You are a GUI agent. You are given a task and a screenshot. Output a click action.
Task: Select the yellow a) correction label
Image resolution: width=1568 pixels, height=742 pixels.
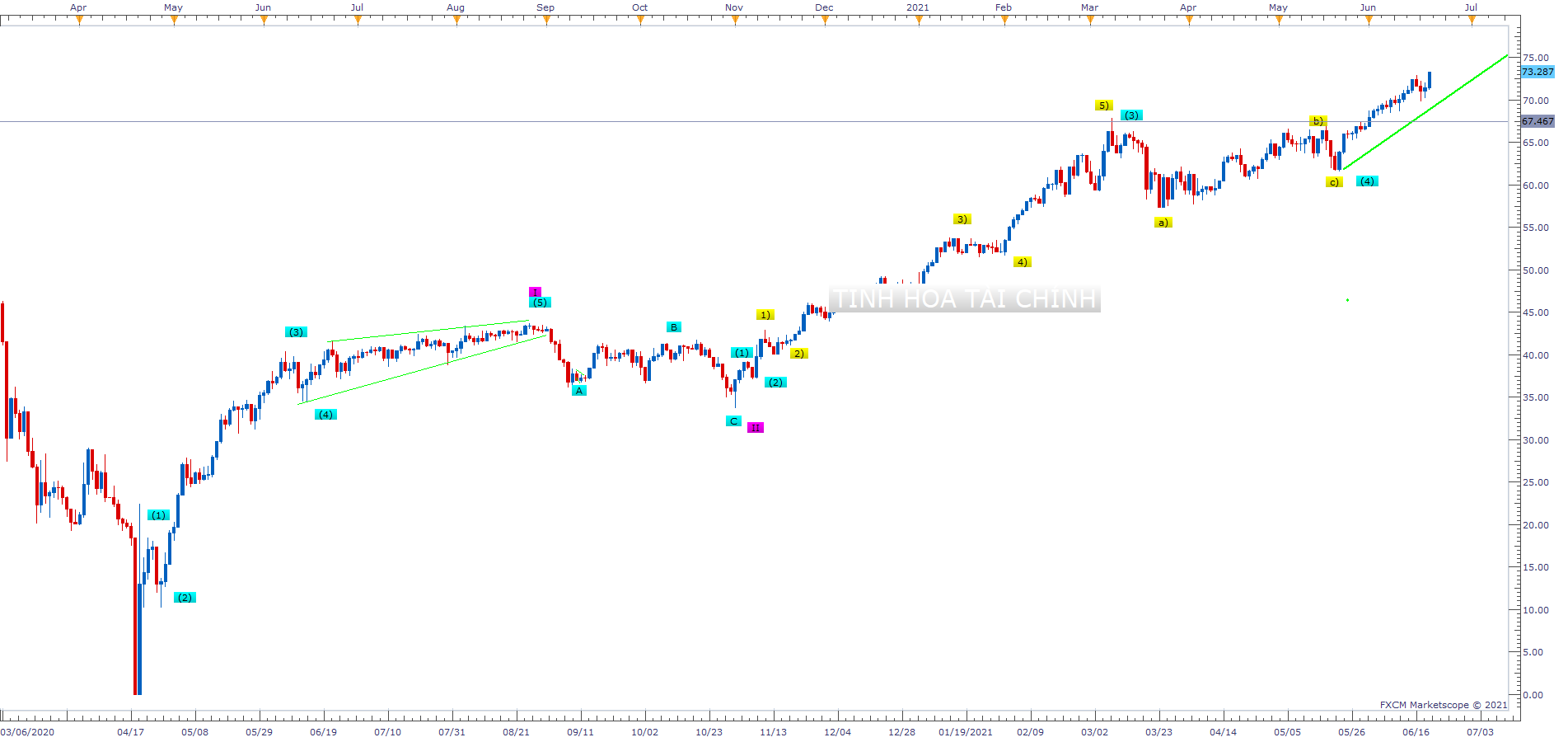coord(1162,223)
